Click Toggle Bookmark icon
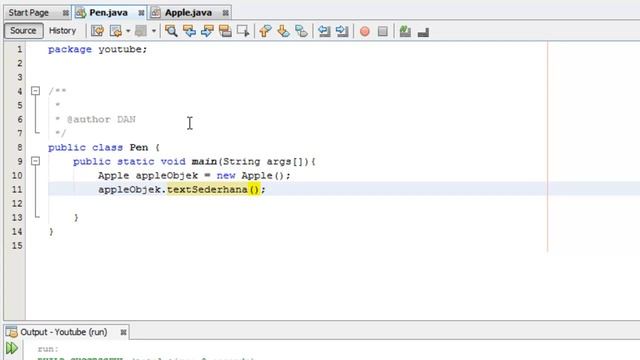The height and width of the screenshot is (360, 640). click(301, 31)
